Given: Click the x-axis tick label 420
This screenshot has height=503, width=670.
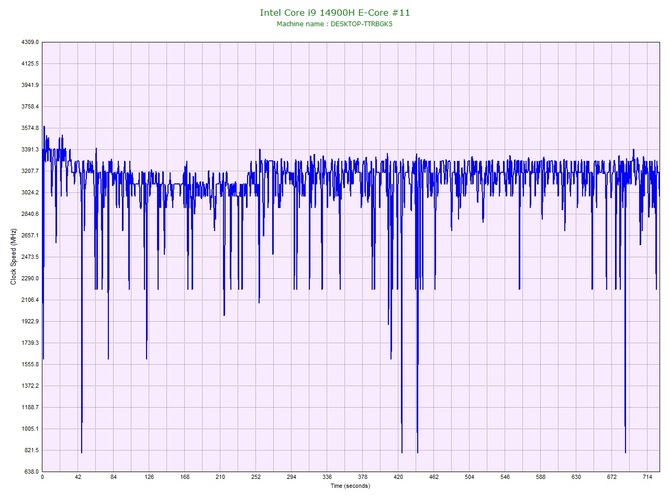Looking at the screenshot, I should coord(398,477).
